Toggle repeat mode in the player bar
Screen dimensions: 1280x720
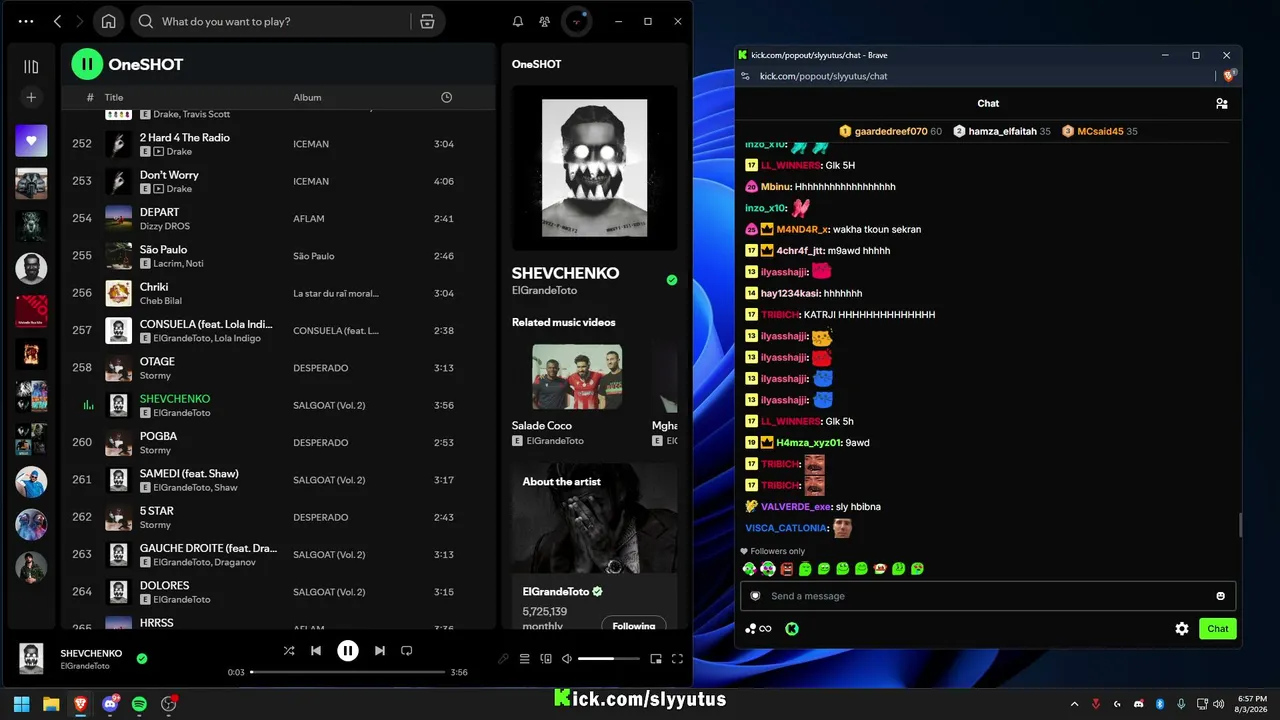(x=406, y=651)
